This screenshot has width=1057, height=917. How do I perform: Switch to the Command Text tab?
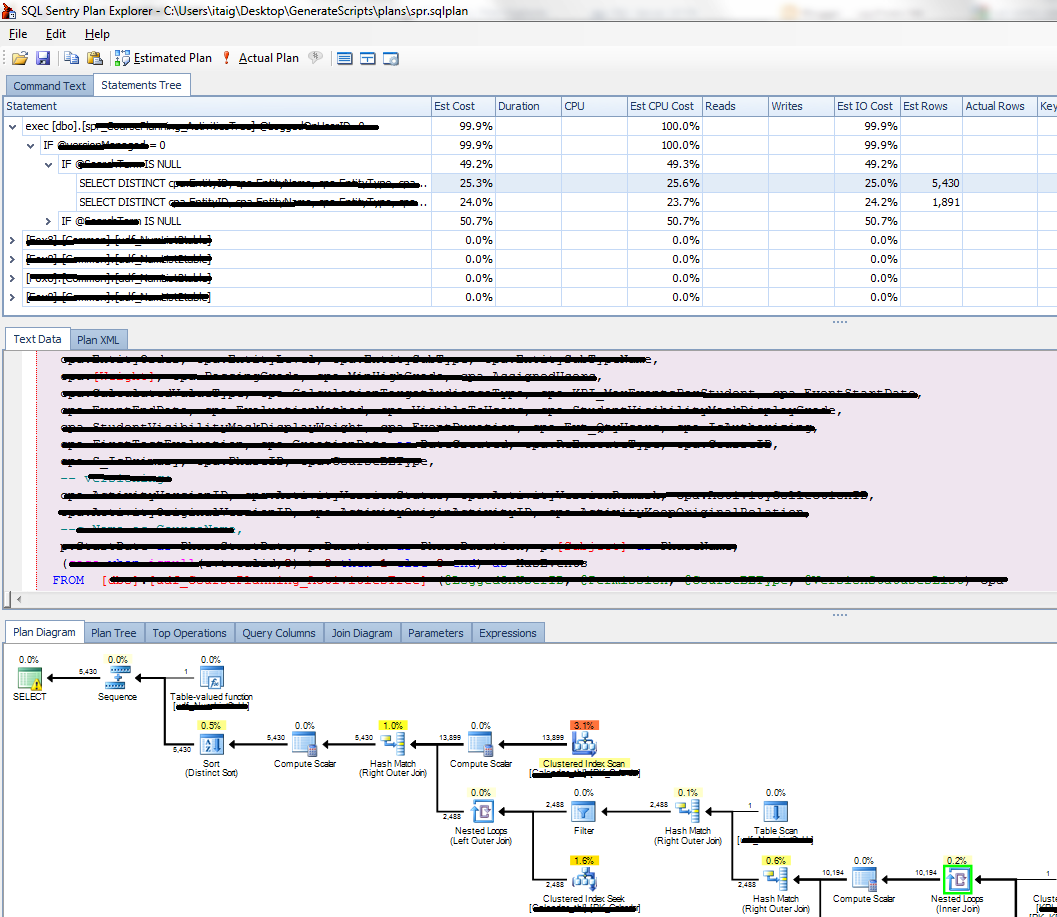click(x=49, y=86)
